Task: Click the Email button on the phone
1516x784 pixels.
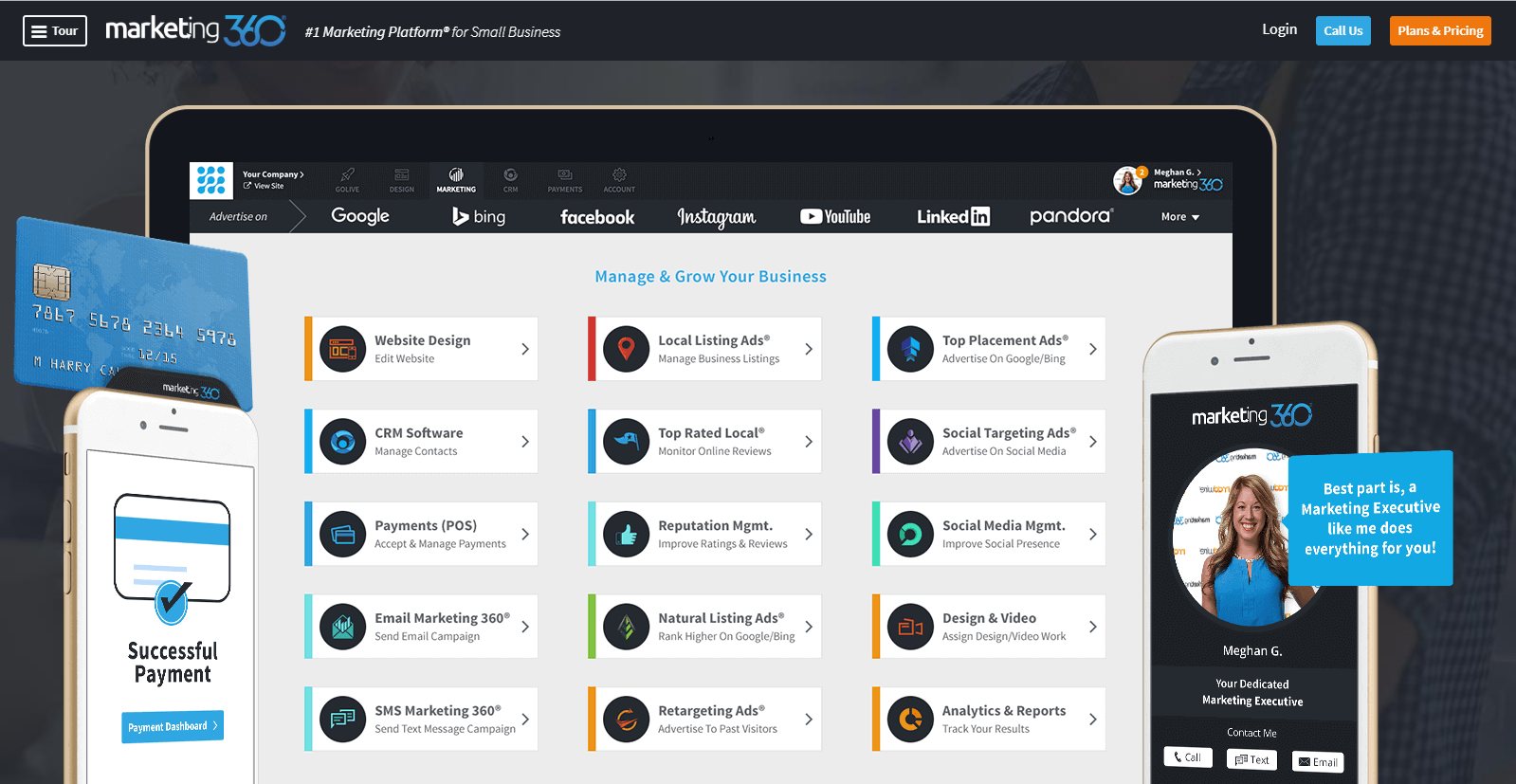Action: point(1318,761)
